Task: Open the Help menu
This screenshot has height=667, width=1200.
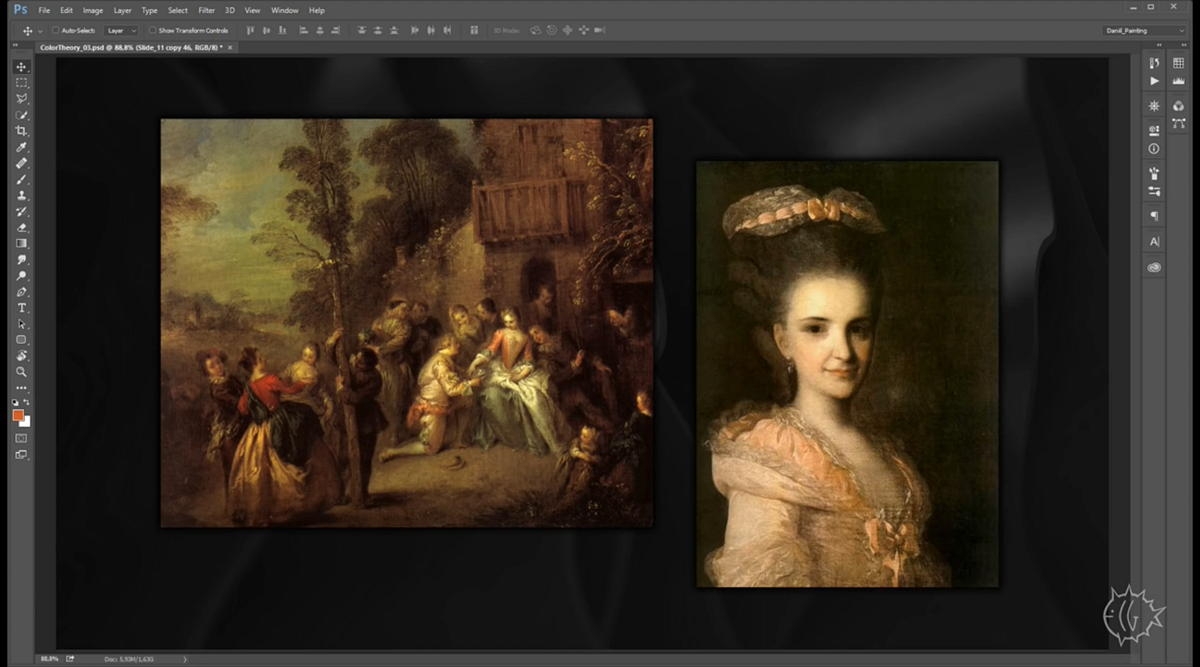Action: (316, 10)
